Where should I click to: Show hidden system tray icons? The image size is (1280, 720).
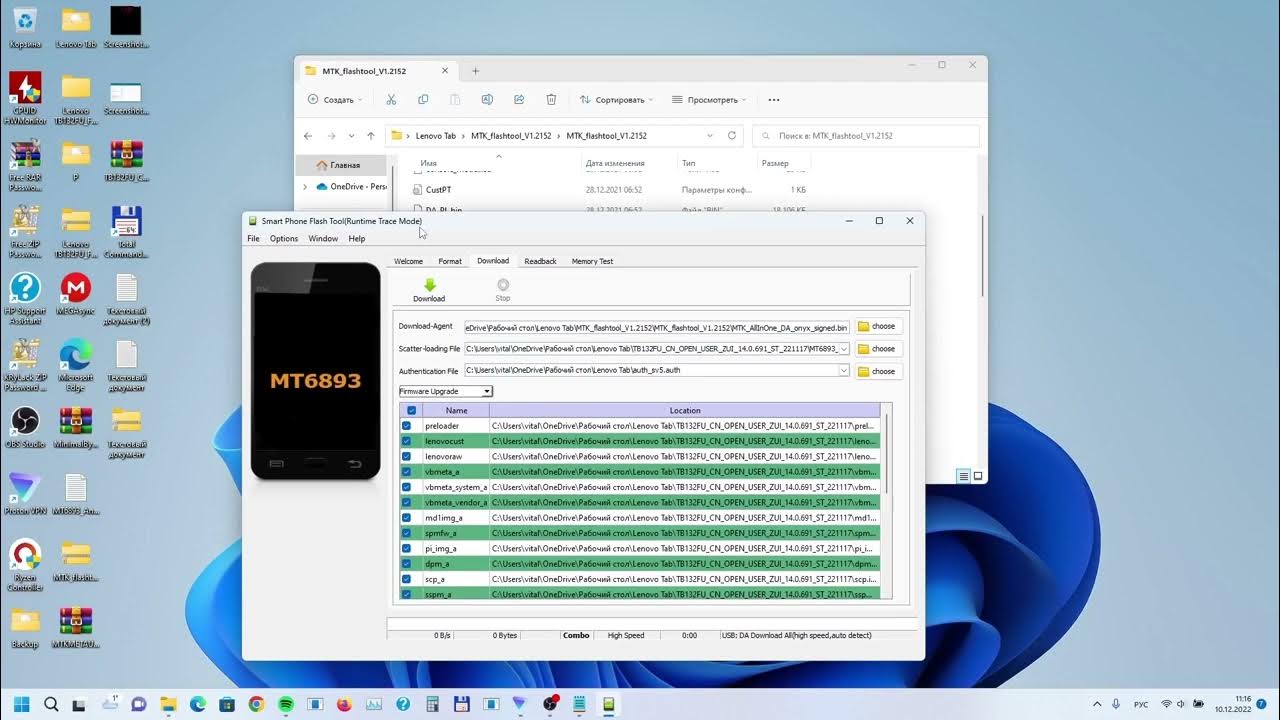click(1097, 704)
